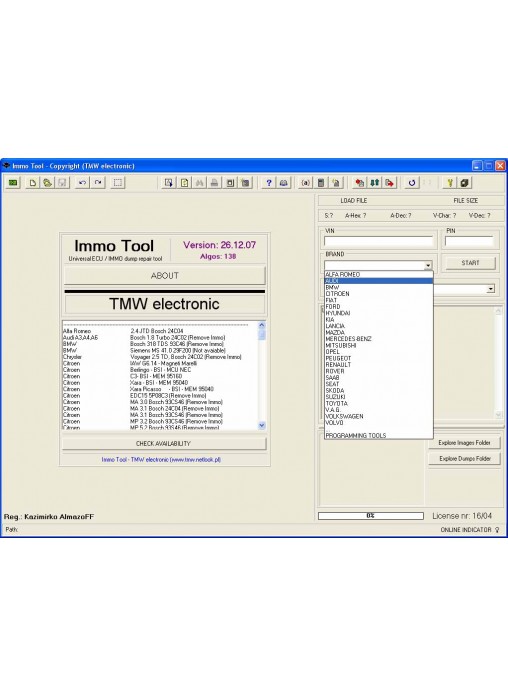Click into the VIN input field
The height and width of the screenshot is (696, 508).
coord(378,241)
